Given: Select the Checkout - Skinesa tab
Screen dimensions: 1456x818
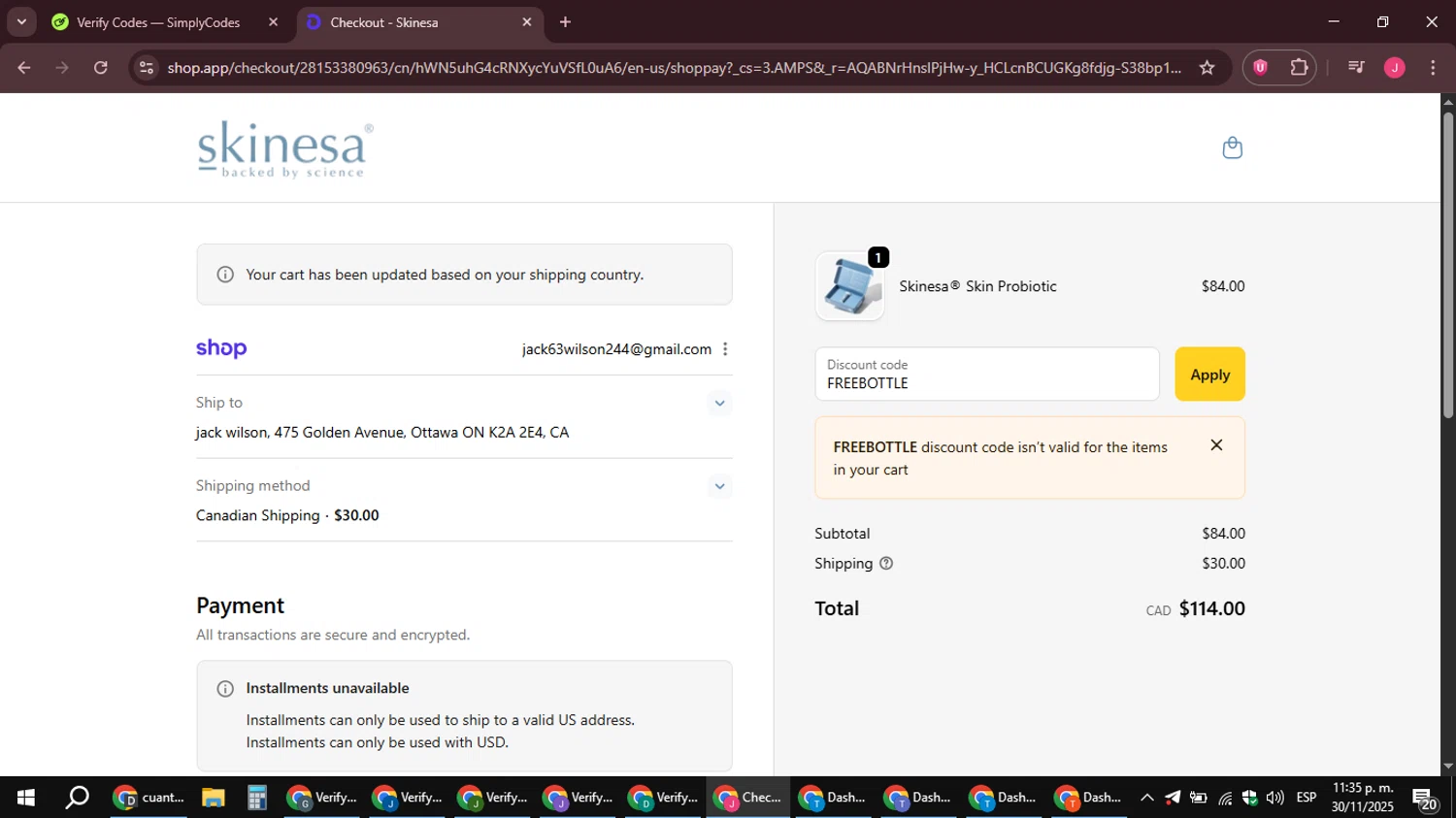Looking at the screenshot, I should (419, 22).
